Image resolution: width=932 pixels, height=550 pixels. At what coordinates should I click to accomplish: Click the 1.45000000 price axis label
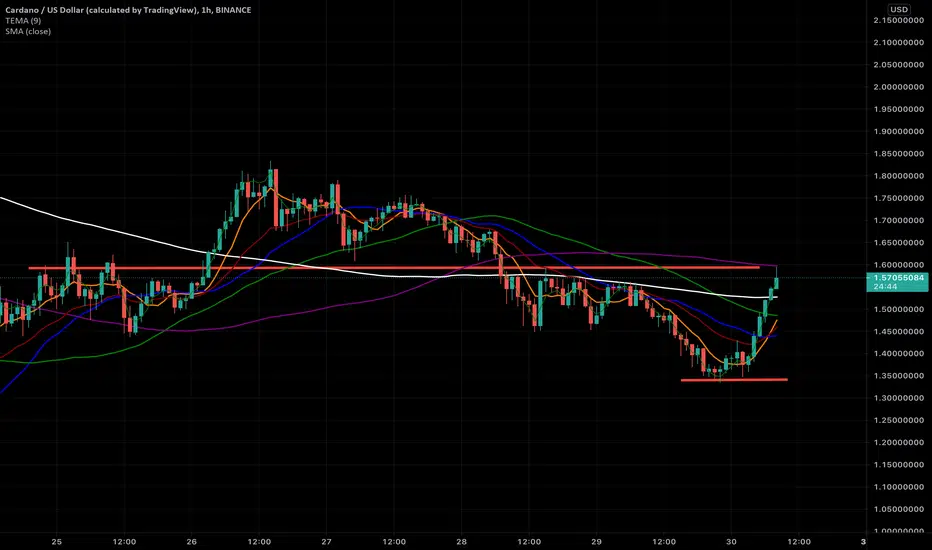pyautogui.click(x=898, y=332)
